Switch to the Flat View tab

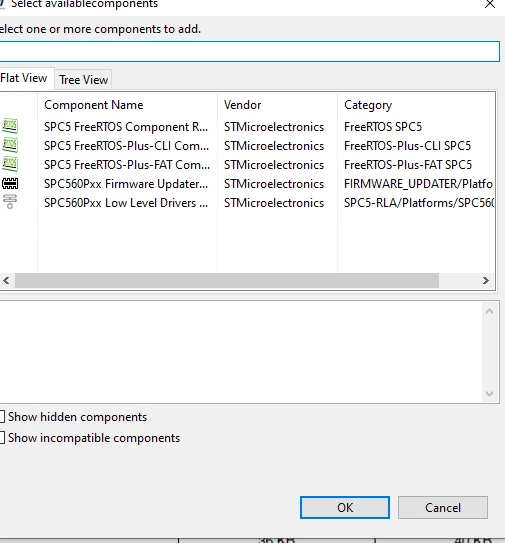click(x=26, y=78)
